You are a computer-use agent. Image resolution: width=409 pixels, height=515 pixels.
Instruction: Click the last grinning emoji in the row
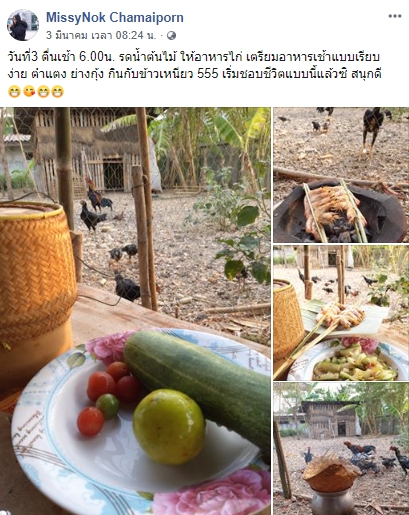point(58,91)
